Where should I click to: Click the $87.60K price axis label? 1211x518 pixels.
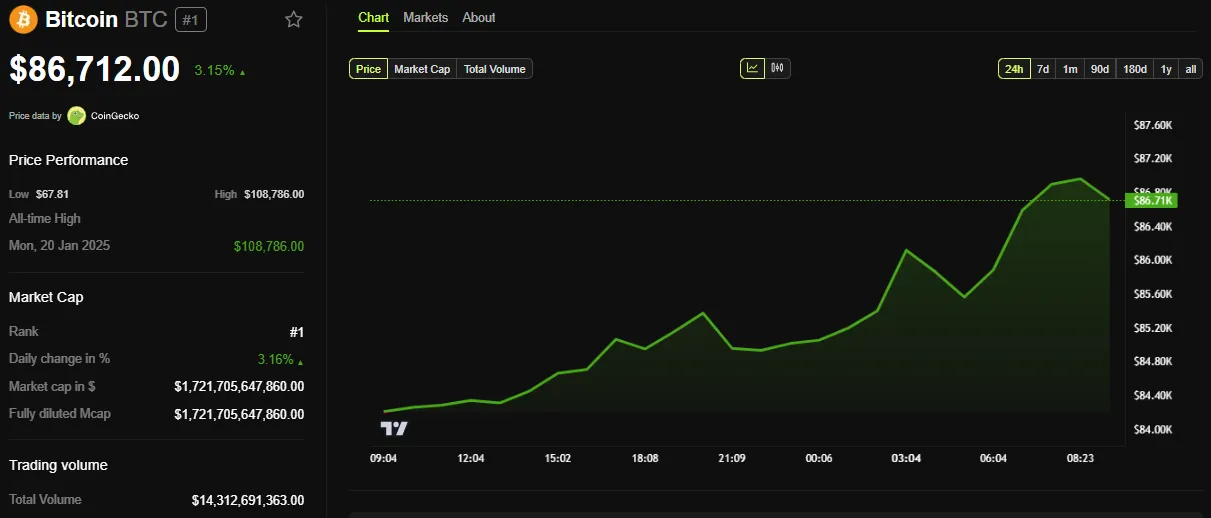[1152, 125]
